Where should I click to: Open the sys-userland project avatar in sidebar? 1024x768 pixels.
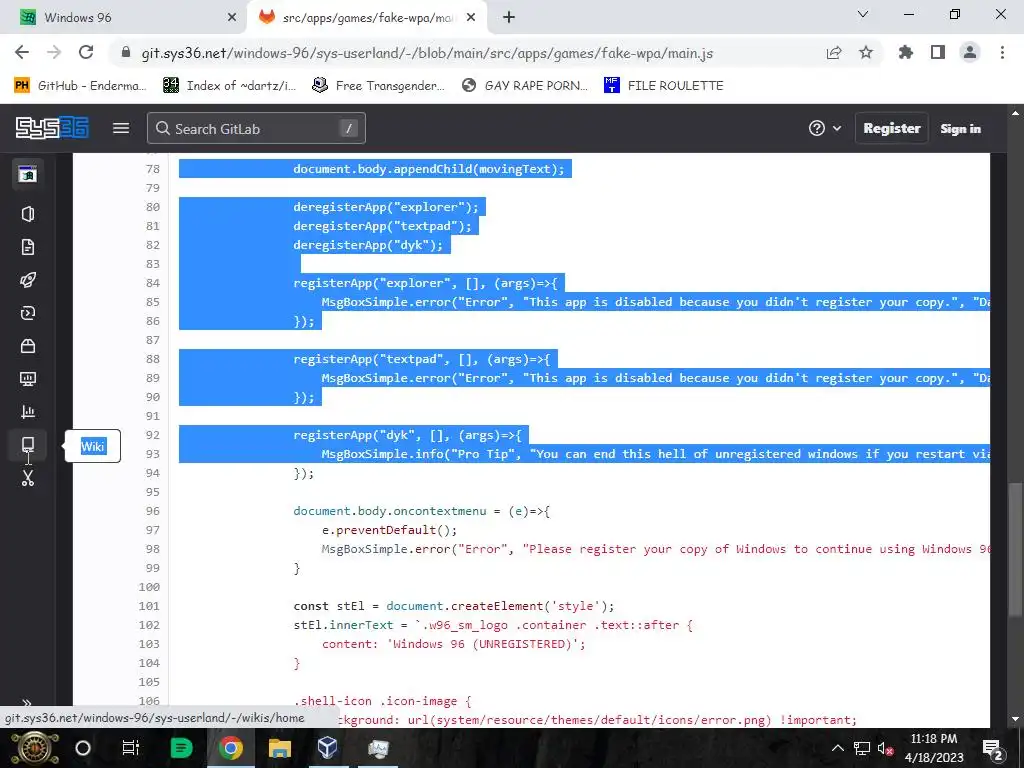pyautogui.click(x=27, y=174)
